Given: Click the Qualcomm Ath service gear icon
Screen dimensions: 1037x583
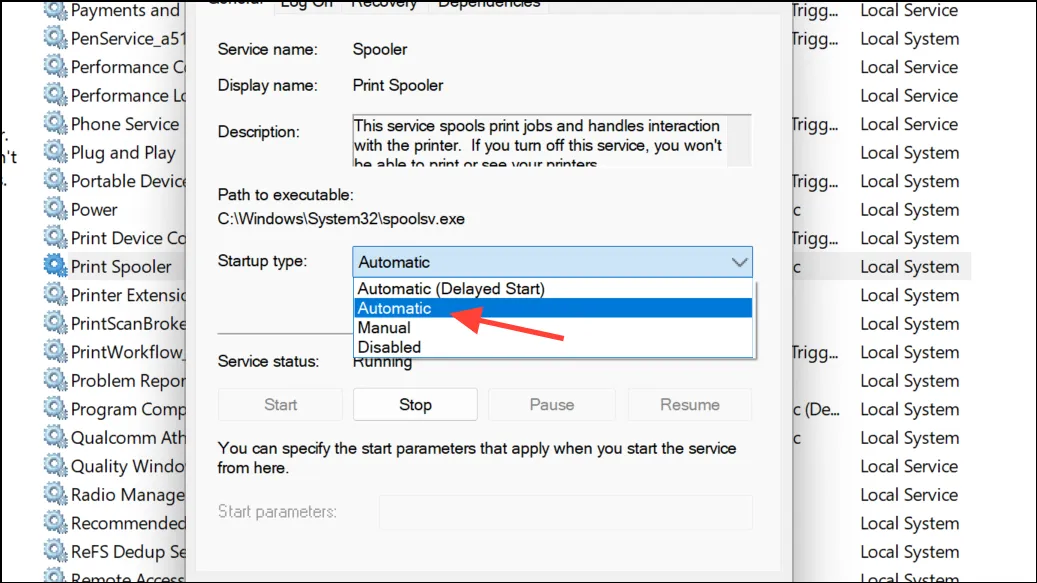Looking at the screenshot, I should tap(56, 438).
